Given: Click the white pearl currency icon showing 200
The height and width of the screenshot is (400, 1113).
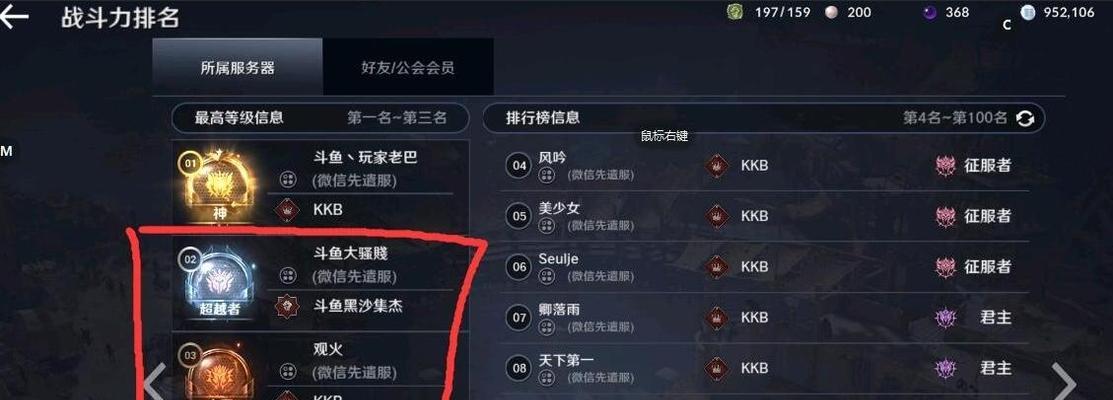Looking at the screenshot, I should (831, 13).
